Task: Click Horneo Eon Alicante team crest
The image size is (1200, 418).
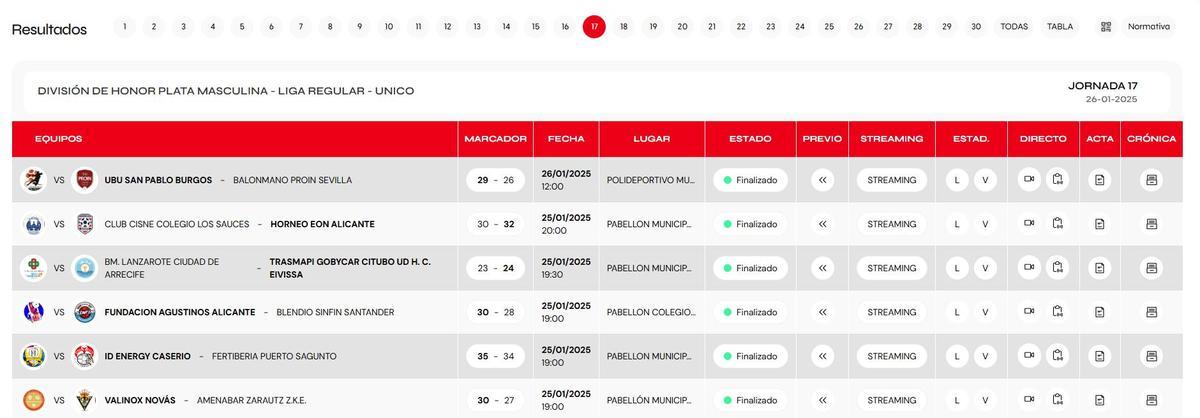Action: (x=85, y=224)
